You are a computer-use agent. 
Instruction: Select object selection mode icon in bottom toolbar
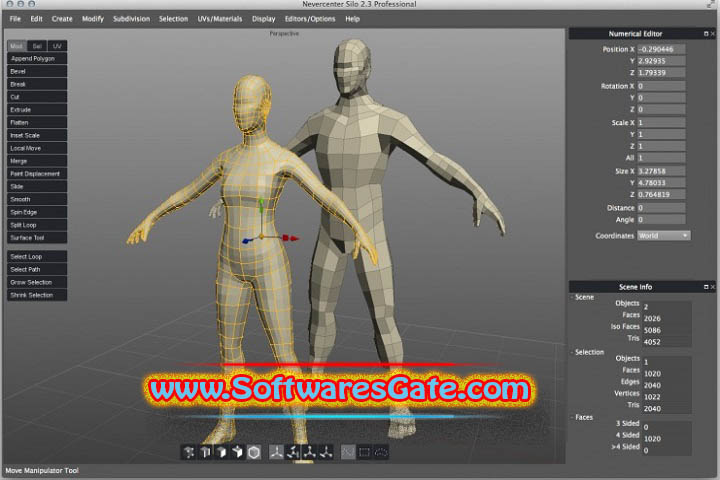237,452
